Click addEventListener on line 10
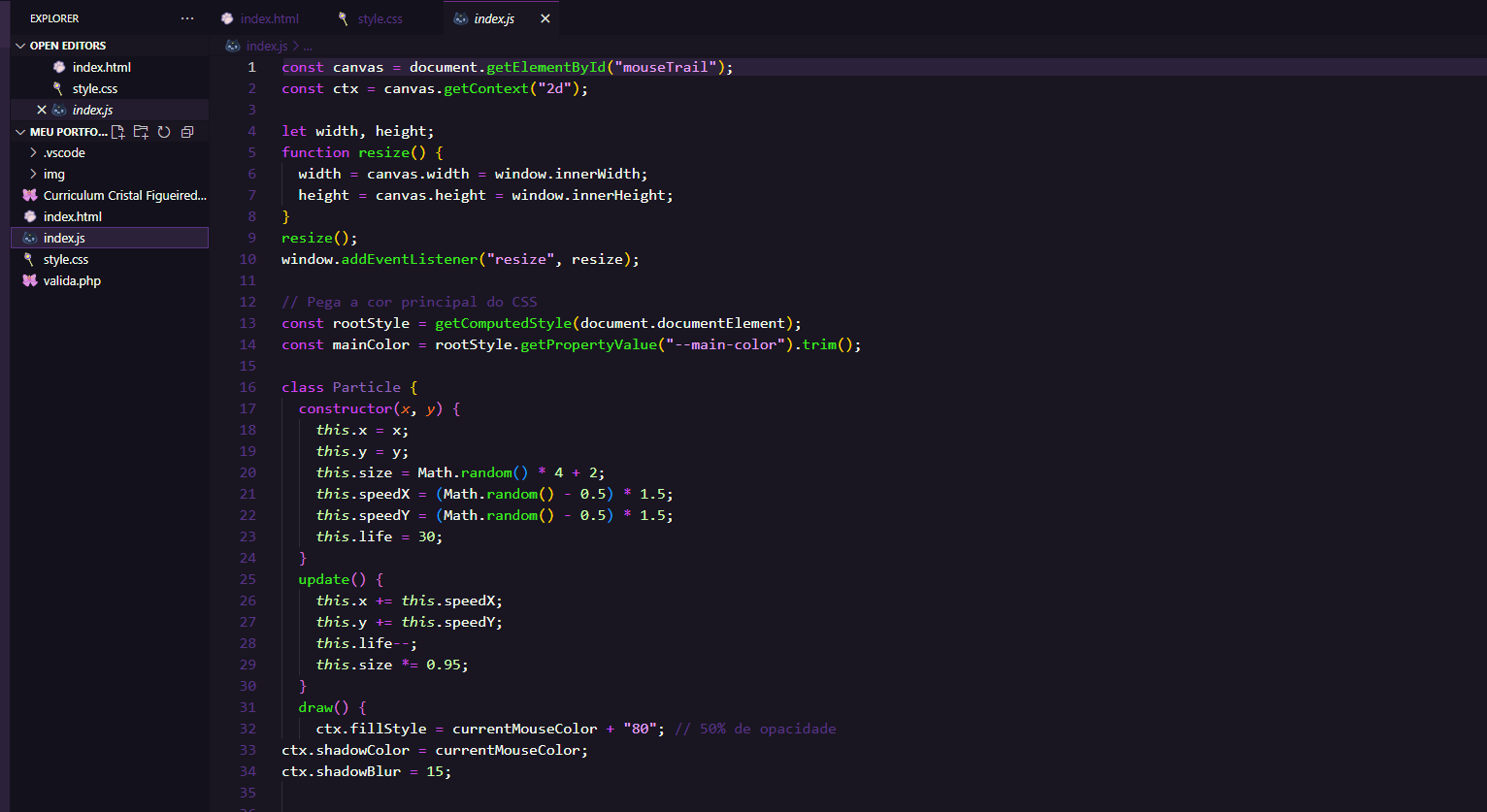Screen dimensions: 1487x812 (x=410, y=259)
